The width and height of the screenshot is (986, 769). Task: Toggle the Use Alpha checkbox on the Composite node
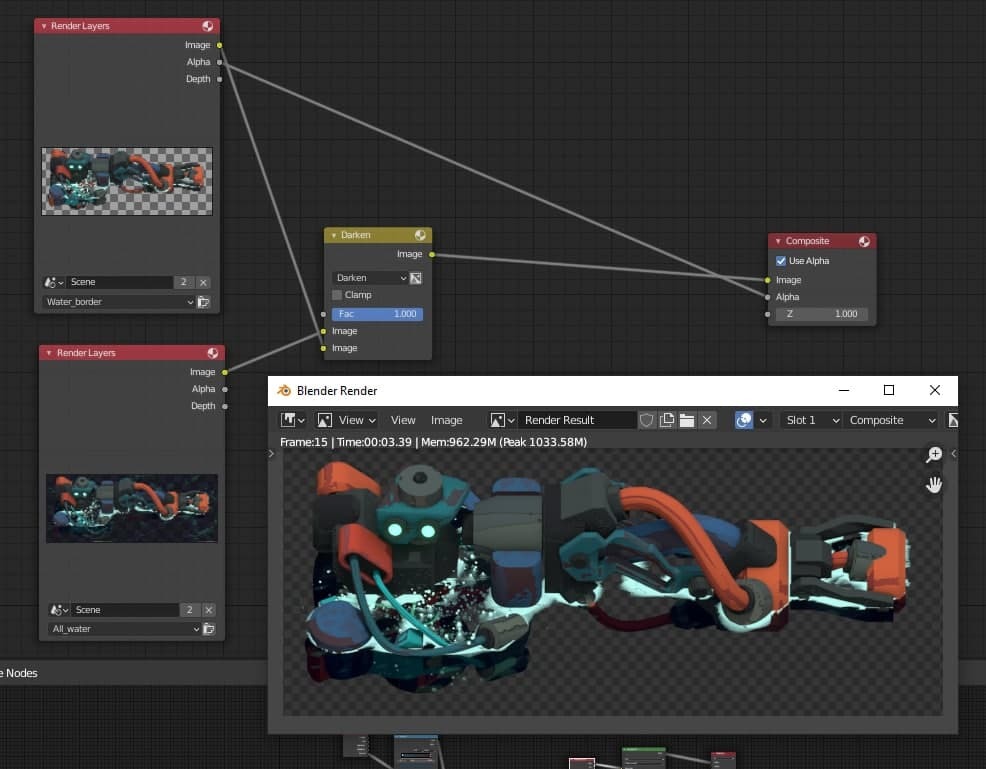click(780, 260)
